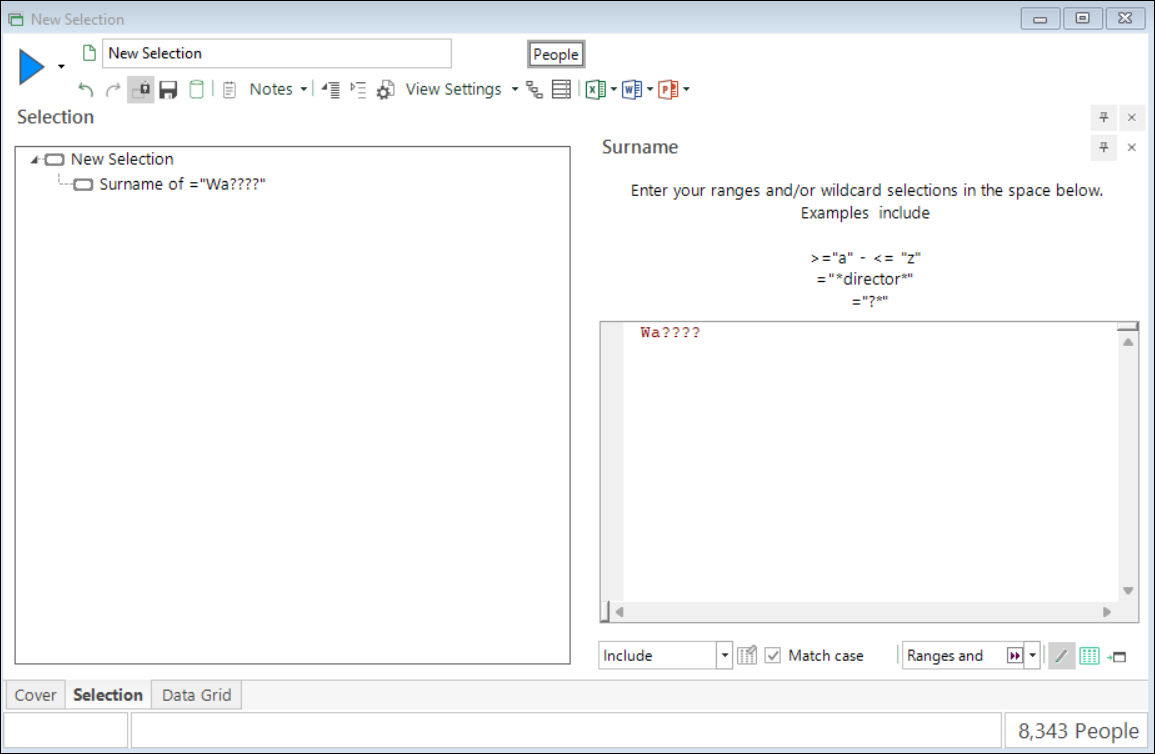Pin the Surname panel

1103,147
